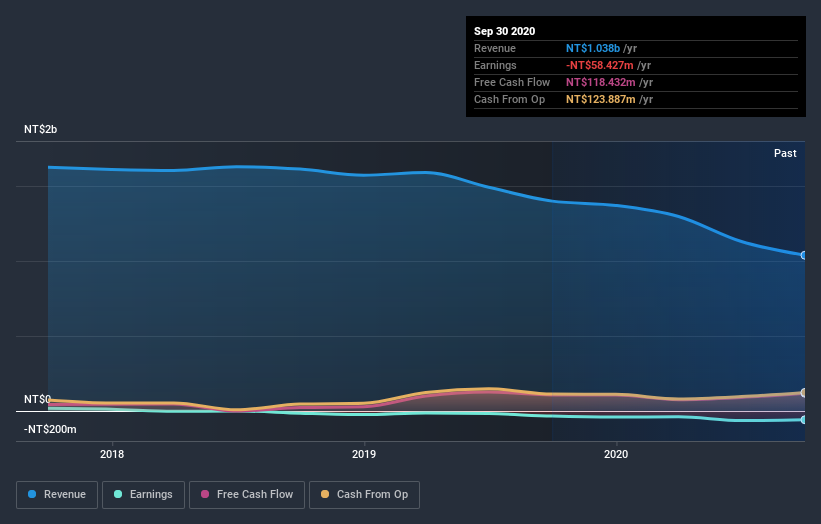Click the Sep 30 2020 tooltip date
The height and width of the screenshot is (524, 821).
(x=504, y=31)
